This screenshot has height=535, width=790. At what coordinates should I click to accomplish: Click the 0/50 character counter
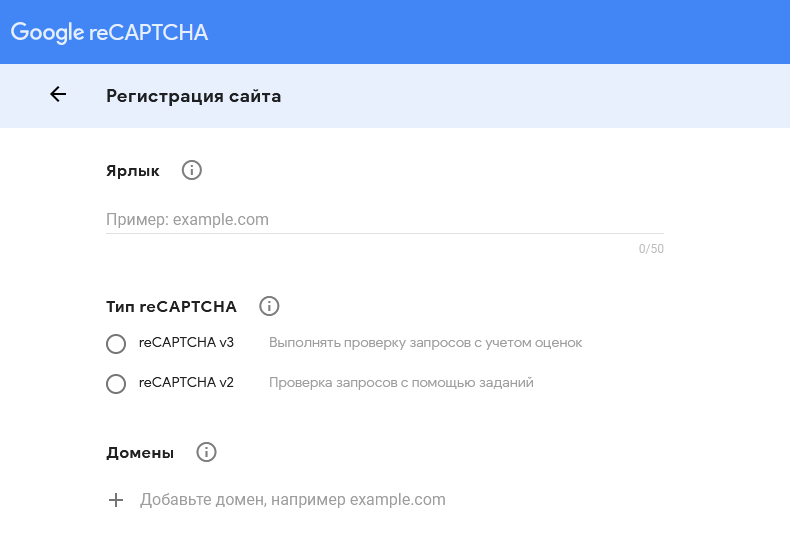click(651, 249)
